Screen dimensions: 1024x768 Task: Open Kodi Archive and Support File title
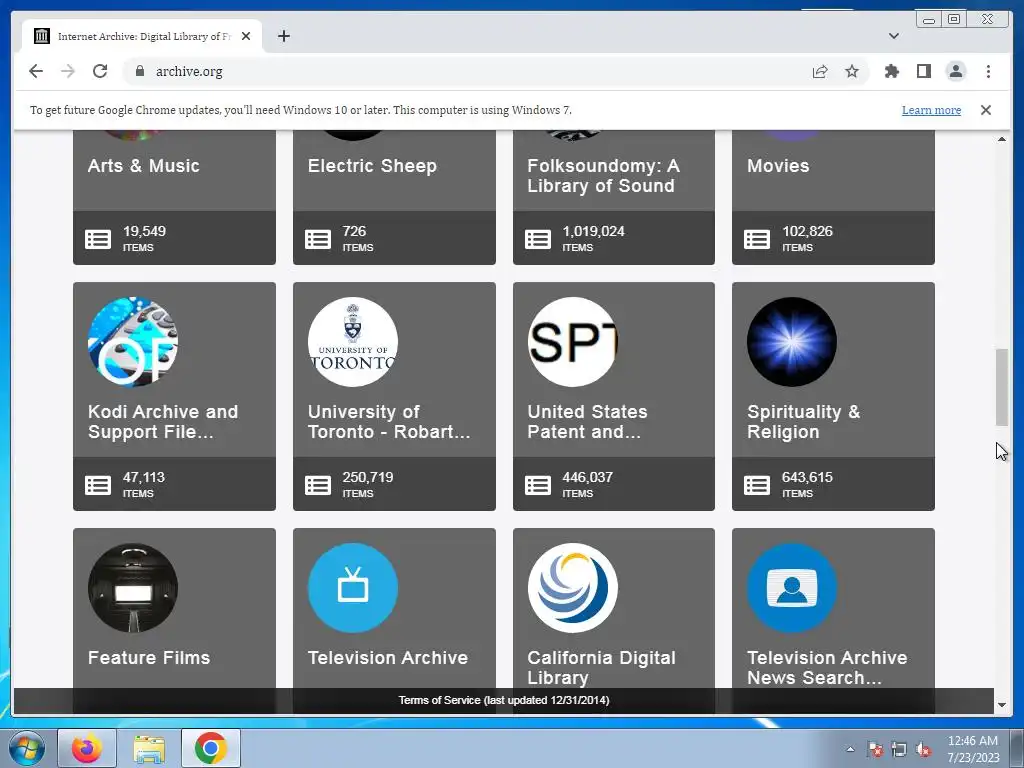point(163,422)
